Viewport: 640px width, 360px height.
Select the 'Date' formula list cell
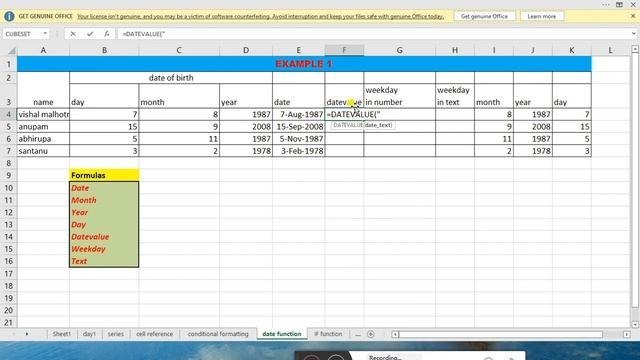coord(104,188)
